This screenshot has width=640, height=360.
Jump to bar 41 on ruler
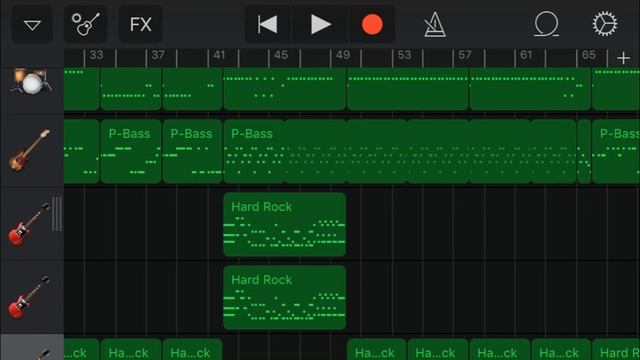[x=219, y=55]
